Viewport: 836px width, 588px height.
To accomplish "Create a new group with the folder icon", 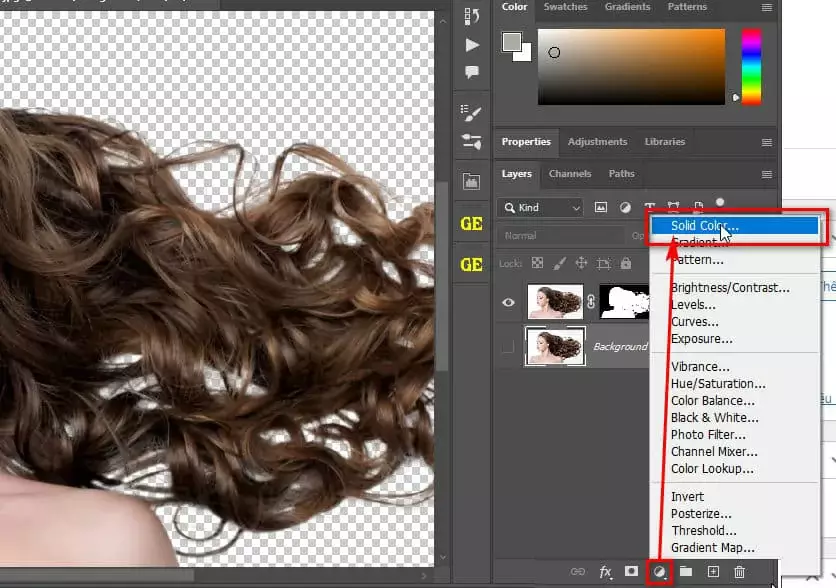I will coord(688,574).
